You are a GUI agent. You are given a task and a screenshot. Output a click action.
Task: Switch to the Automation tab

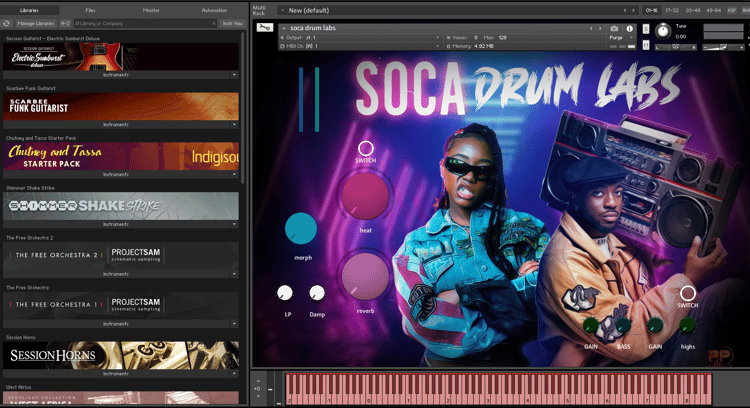click(x=214, y=10)
